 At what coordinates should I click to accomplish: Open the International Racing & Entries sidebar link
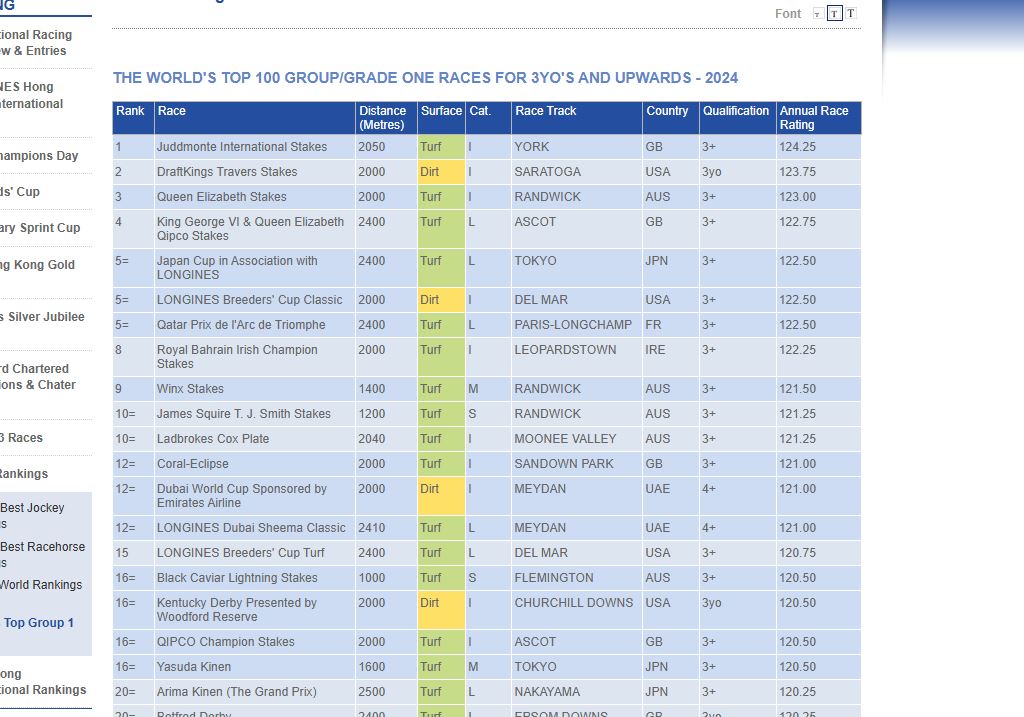[36, 42]
